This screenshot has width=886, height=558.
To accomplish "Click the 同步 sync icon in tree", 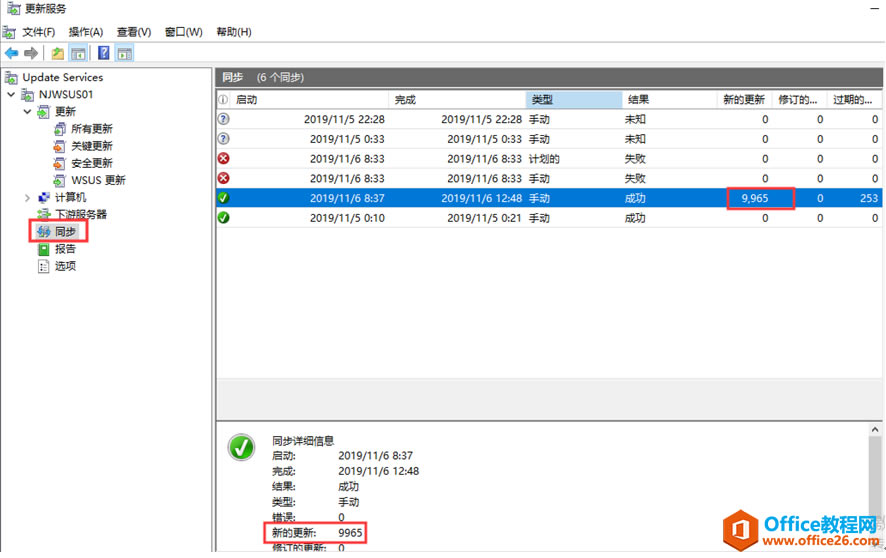I will 44,232.
